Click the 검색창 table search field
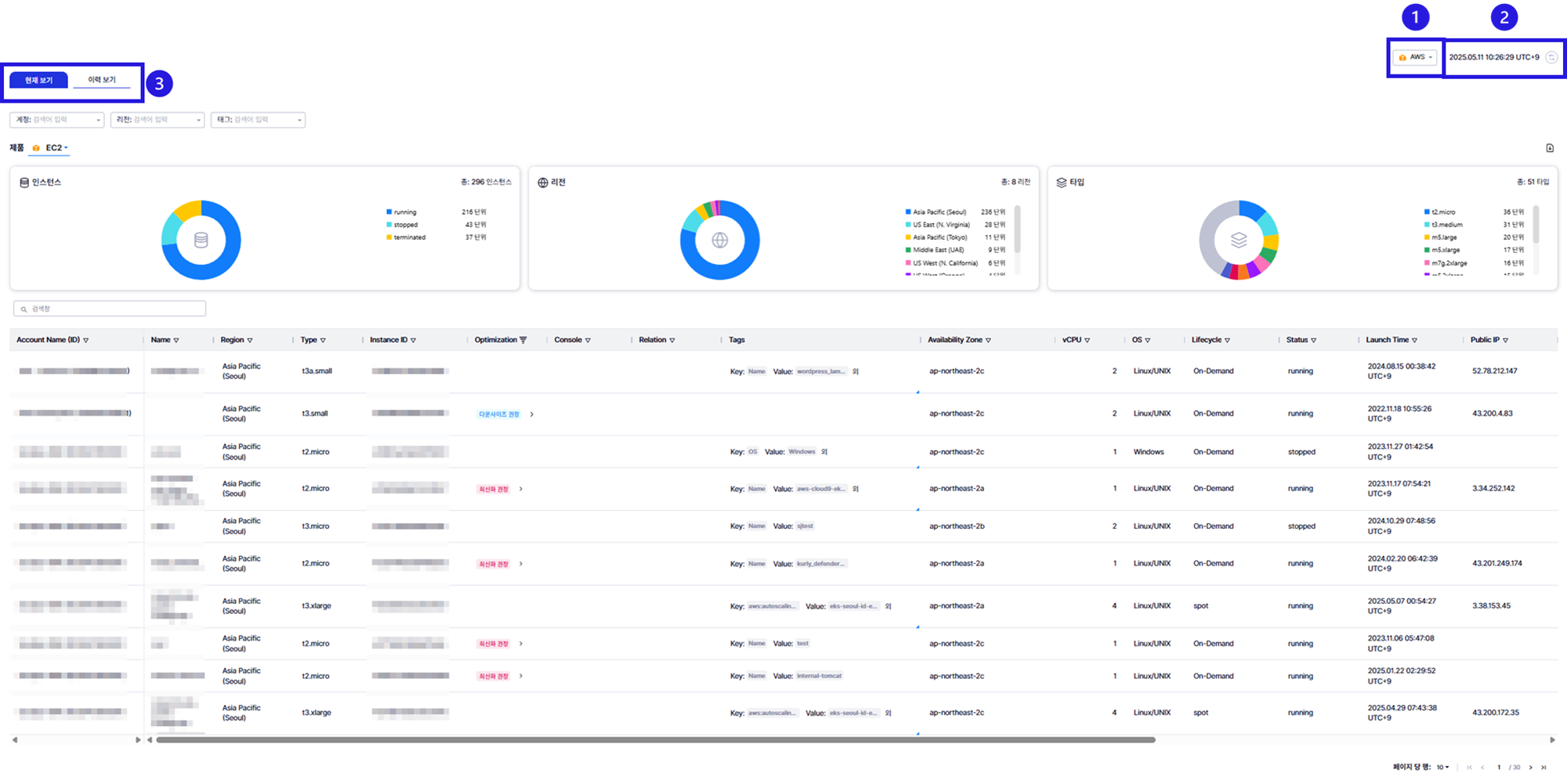The image size is (1567, 784). (110, 309)
